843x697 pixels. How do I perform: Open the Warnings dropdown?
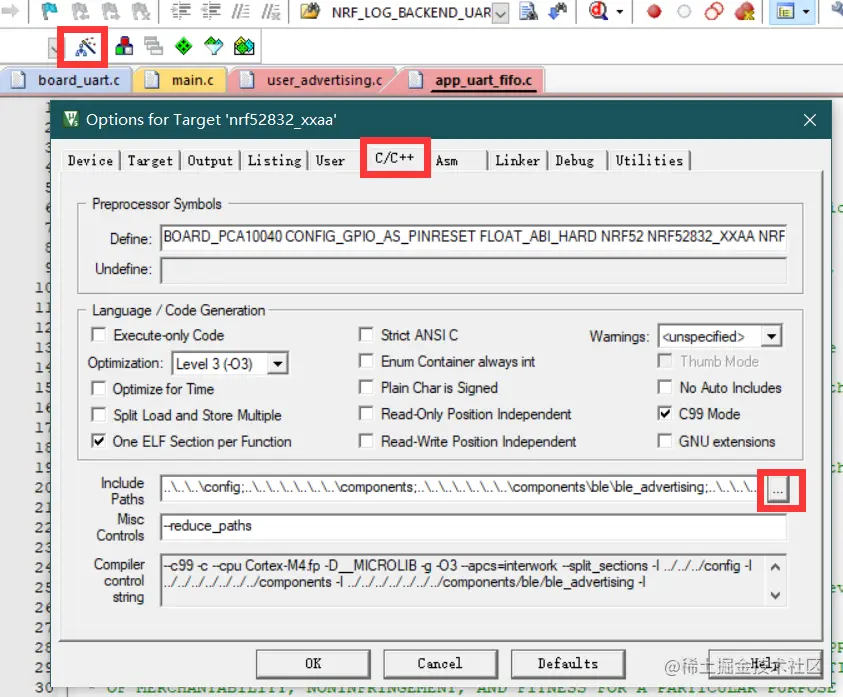(x=771, y=337)
